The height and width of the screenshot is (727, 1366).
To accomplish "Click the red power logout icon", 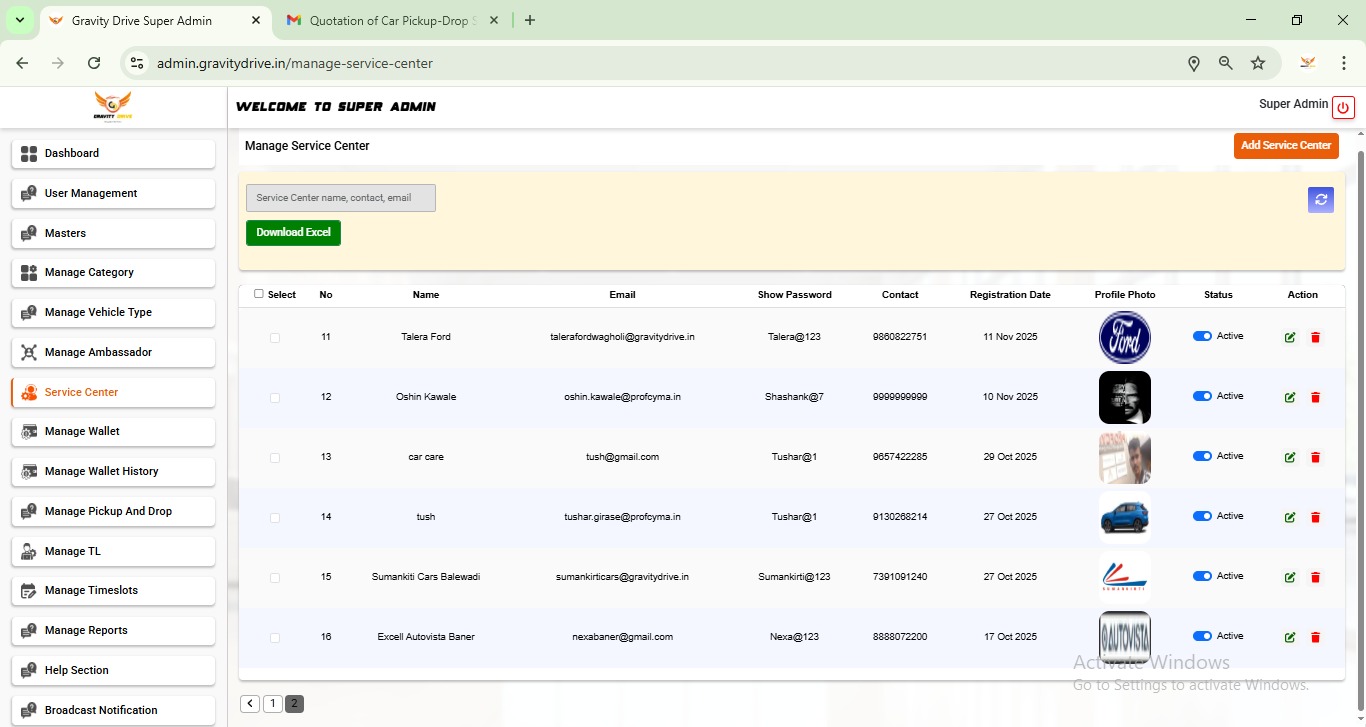I will [x=1343, y=108].
